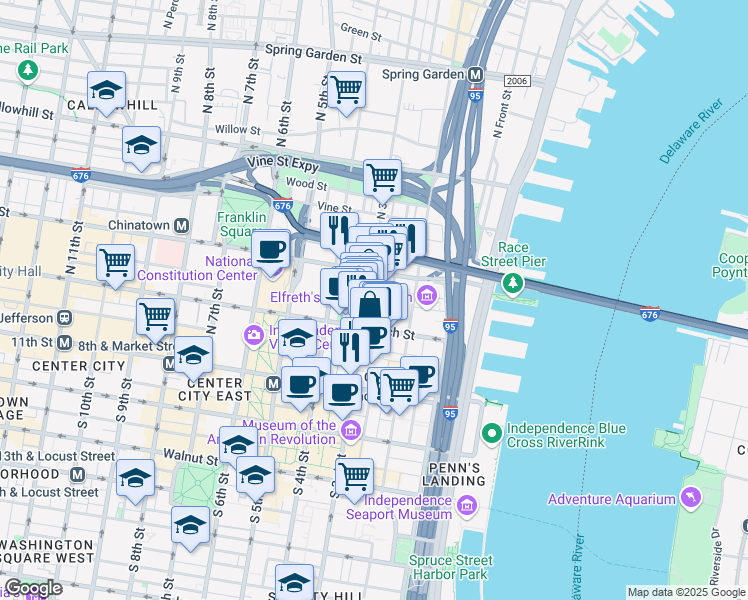Click the National Constitution Center label

(197, 269)
